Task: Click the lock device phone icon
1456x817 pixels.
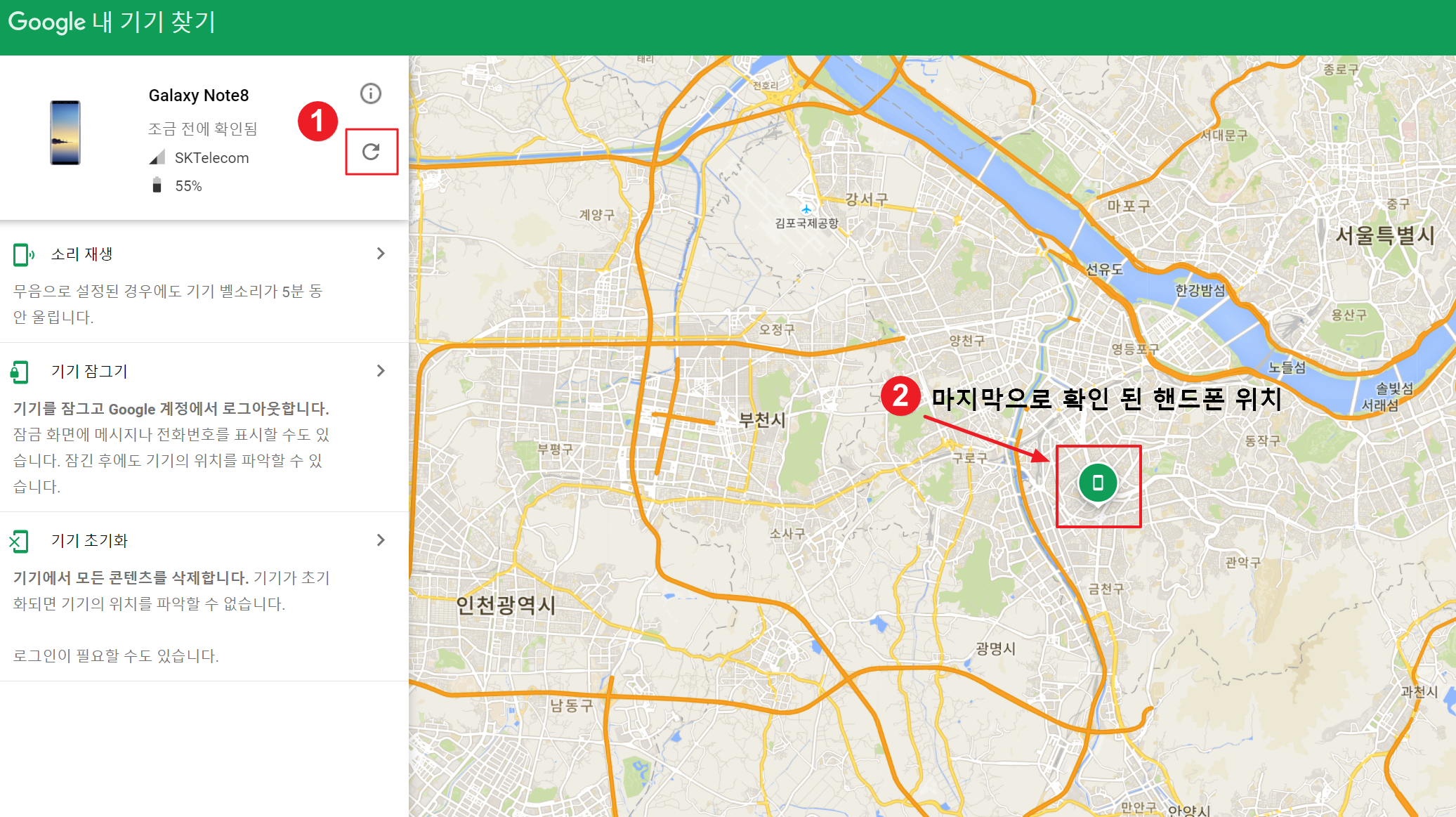Action: pyautogui.click(x=20, y=372)
